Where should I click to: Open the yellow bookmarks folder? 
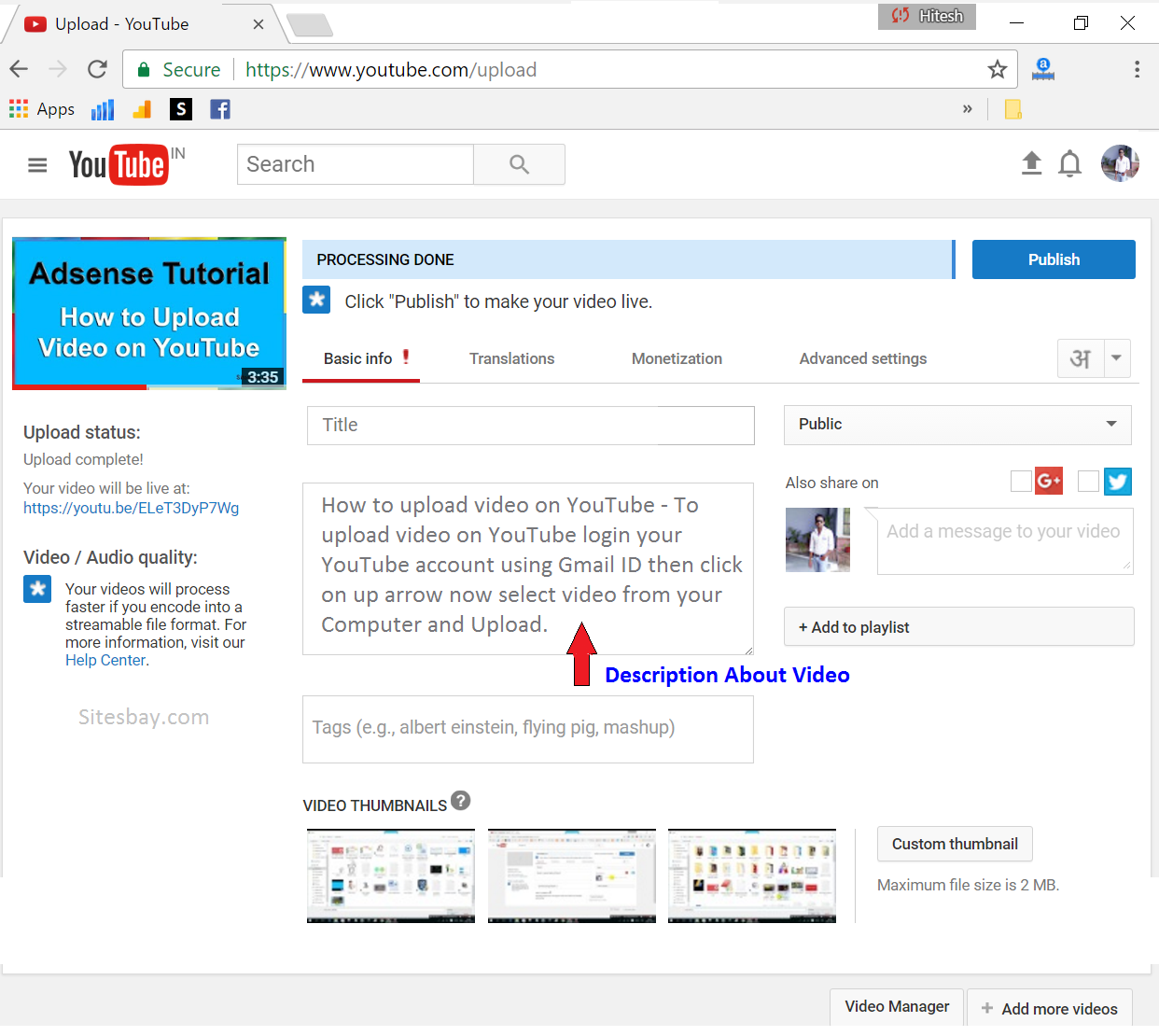[x=1012, y=109]
